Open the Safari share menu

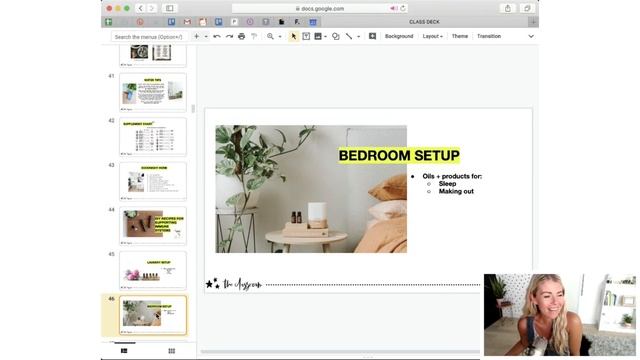tap(508, 8)
